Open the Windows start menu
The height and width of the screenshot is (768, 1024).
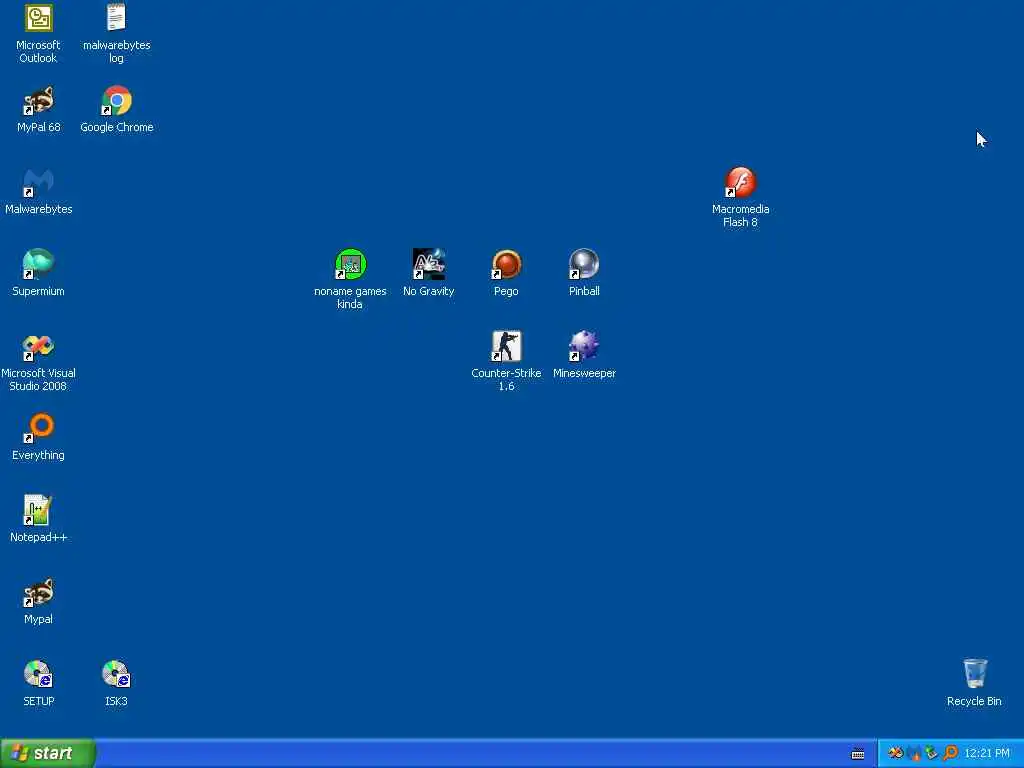(x=48, y=753)
